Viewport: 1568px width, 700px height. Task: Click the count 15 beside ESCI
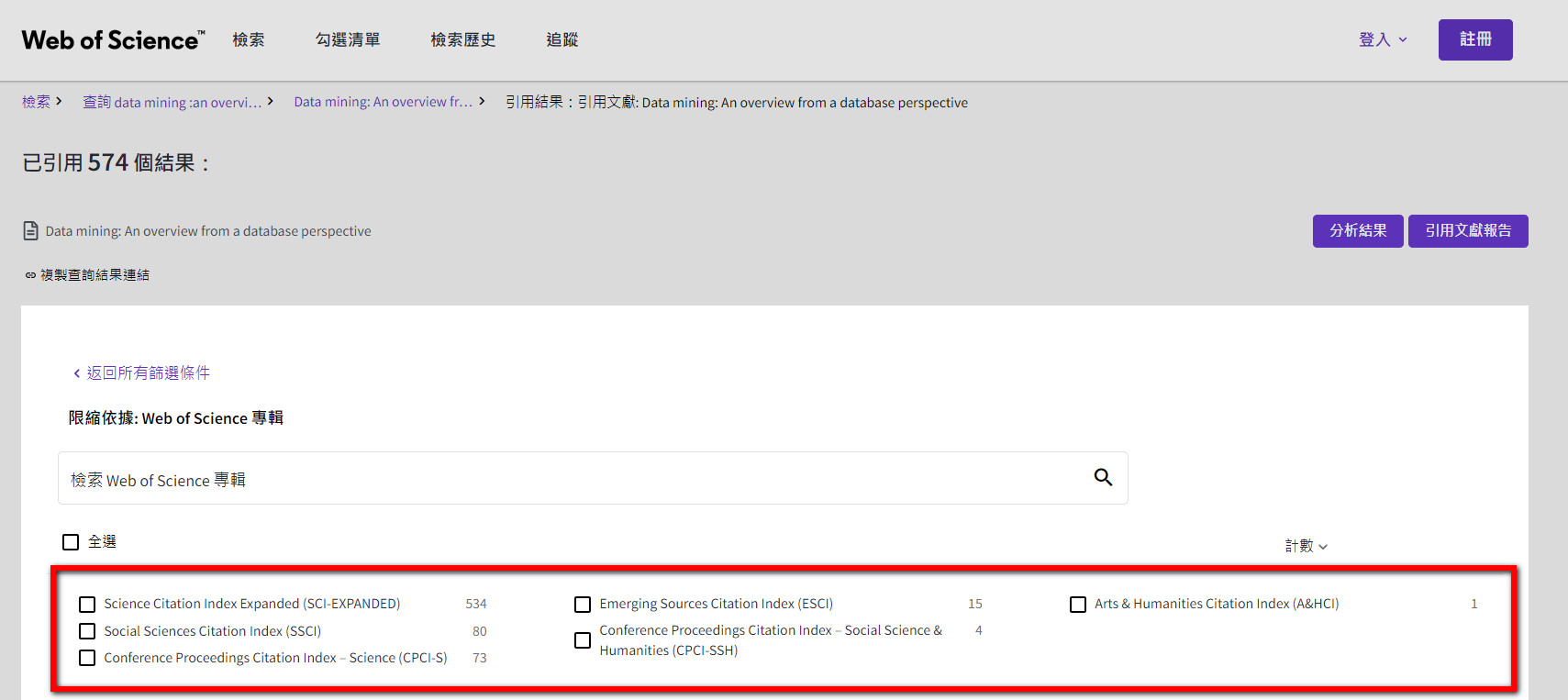[975, 604]
